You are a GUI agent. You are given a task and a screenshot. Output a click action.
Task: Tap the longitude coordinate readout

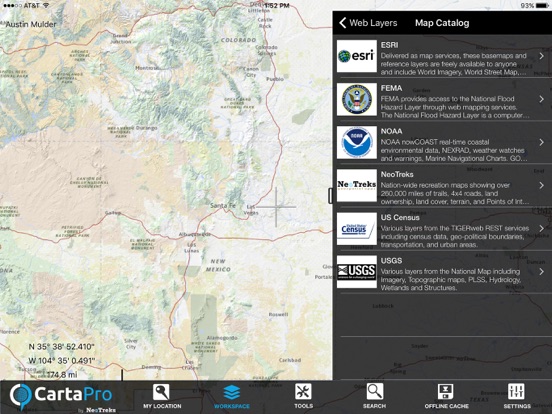62,361
